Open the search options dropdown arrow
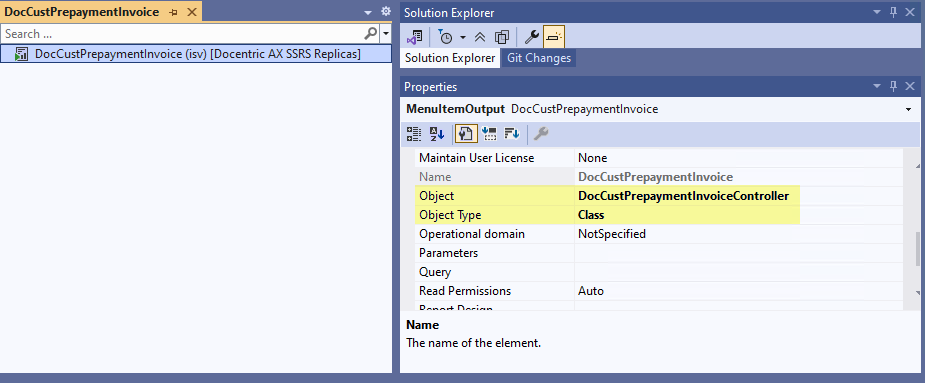925x383 pixels. click(x=386, y=34)
